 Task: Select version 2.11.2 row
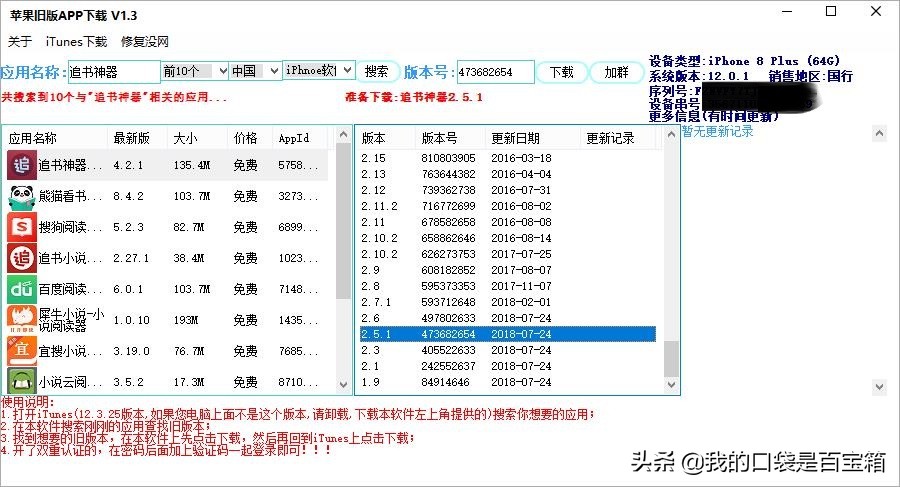(507, 206)
